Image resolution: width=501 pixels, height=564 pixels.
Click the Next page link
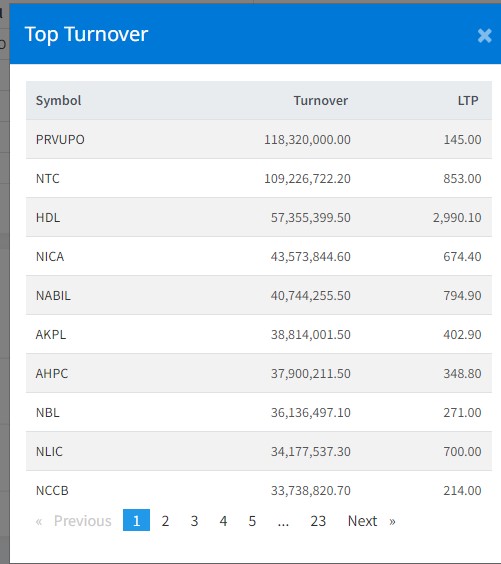pyautogui.click(x=362, y=520)
